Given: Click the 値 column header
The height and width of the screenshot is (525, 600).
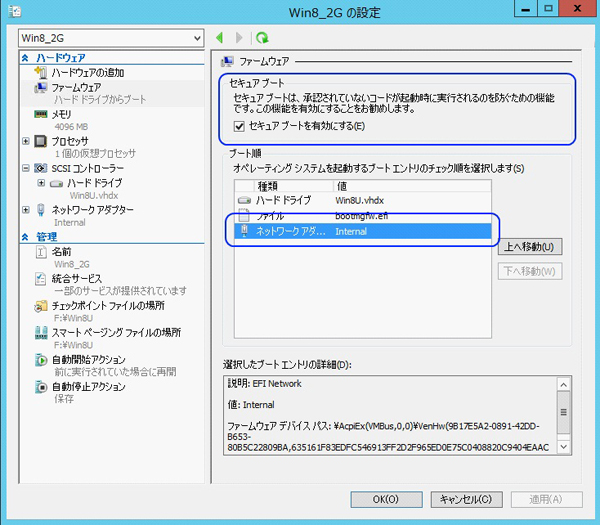Looking at the screenshot, I should [x=412, y=186].
